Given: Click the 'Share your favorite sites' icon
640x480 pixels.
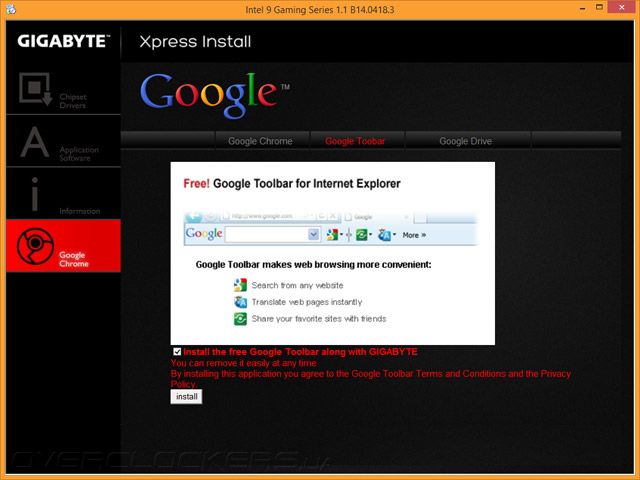Looking at the screenshot, I should (x=240, y=319).
